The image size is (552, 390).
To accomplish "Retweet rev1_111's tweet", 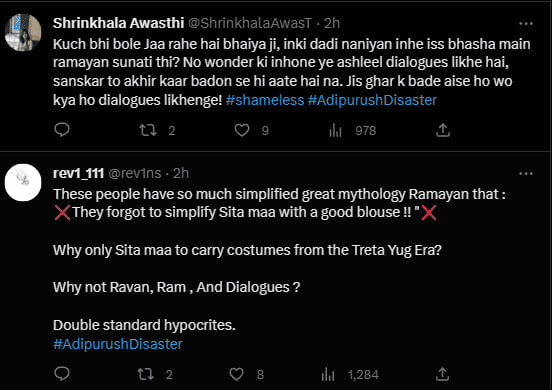I will click(145, 374).
